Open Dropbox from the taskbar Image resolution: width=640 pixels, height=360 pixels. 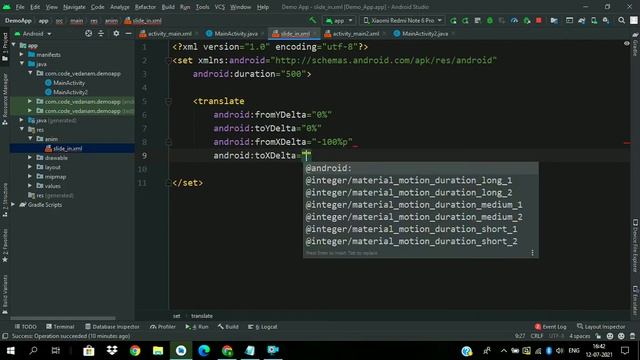point(112,350)
